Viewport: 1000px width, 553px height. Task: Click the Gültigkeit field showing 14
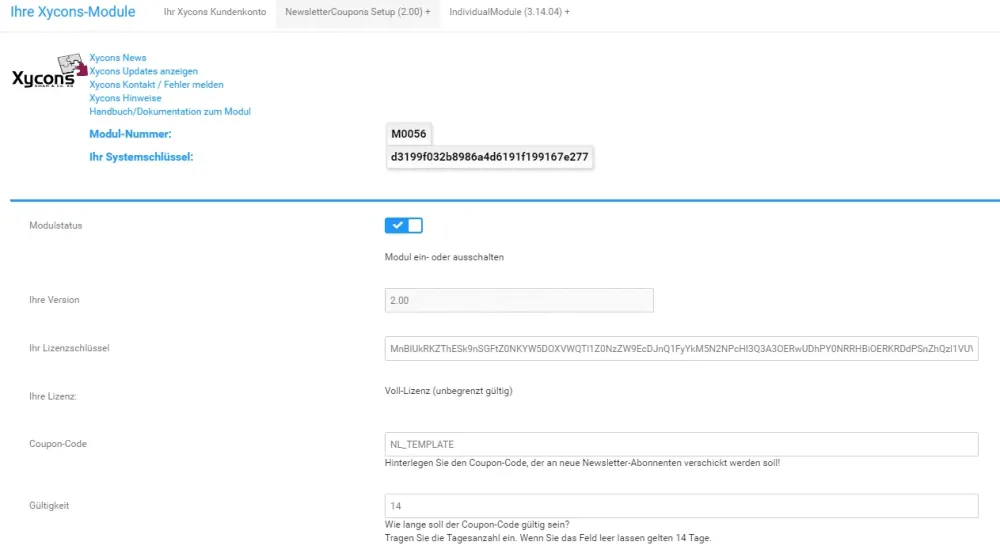681,506
